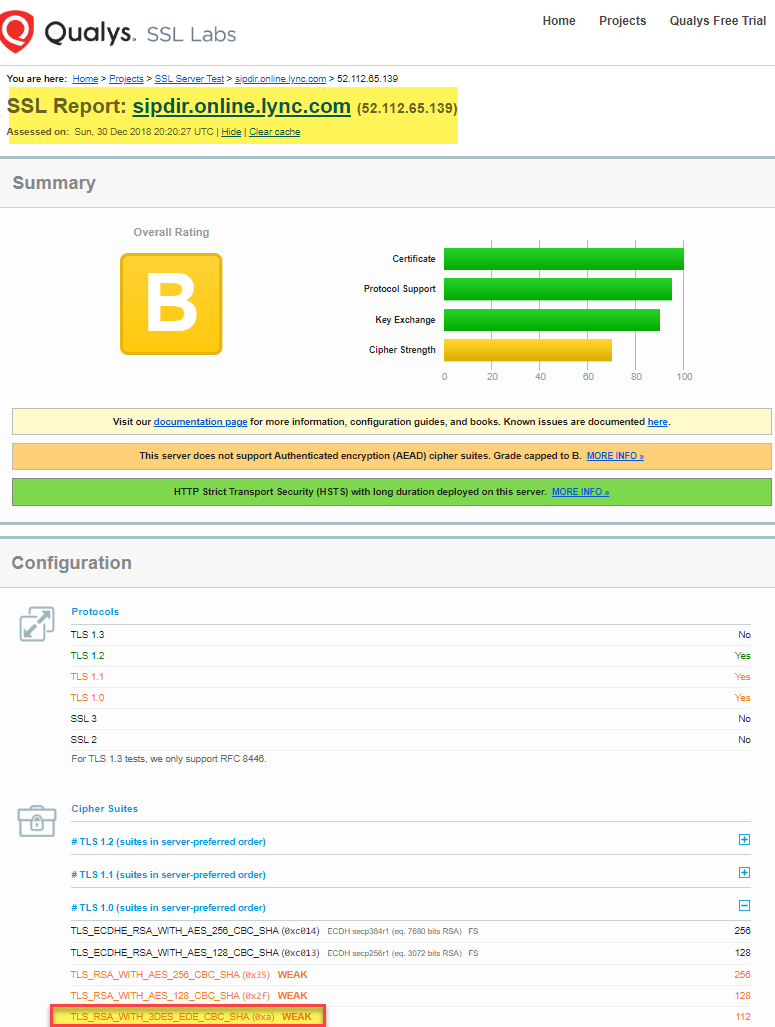Viewport: 775px width, 1027px height.
Task: Click 'TLS_ECDHE_RSA_WITH_AES_128_CBC_SHA' cipher name
Action: [175, 953]
